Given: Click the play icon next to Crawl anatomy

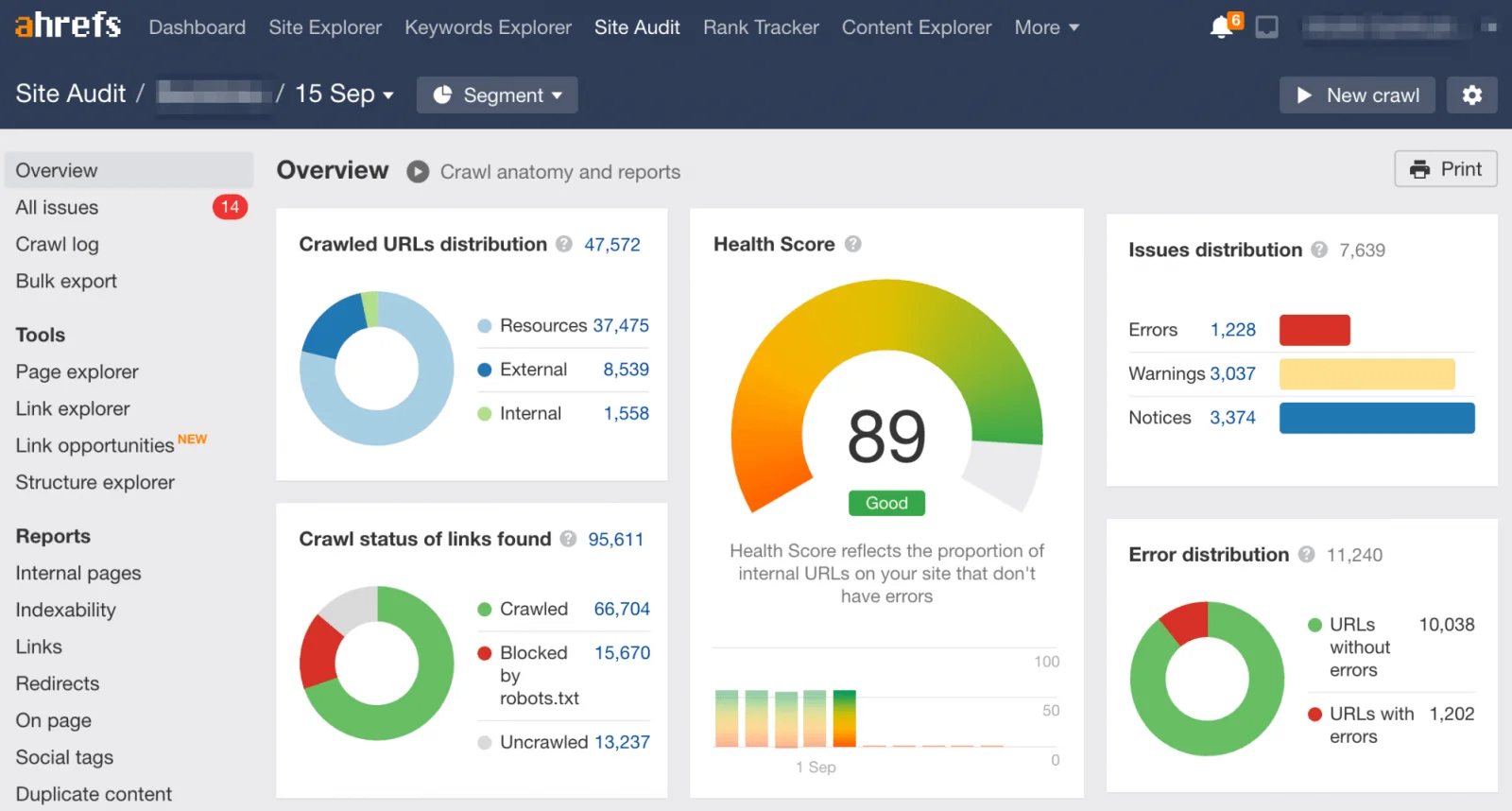Looking at the screenshot, I should (418, 172).
